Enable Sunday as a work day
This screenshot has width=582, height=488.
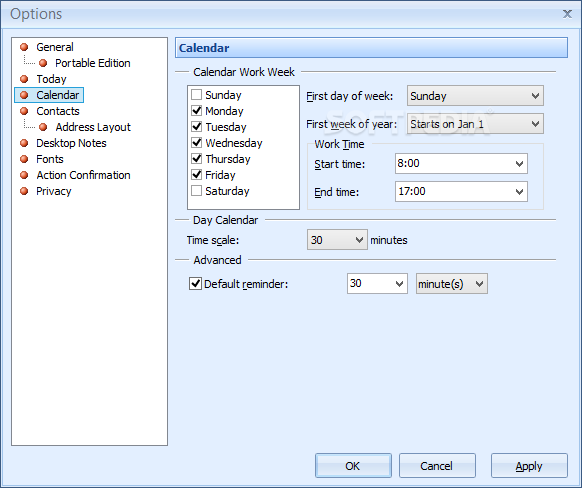pyautogui.click(x=196, y=95)
